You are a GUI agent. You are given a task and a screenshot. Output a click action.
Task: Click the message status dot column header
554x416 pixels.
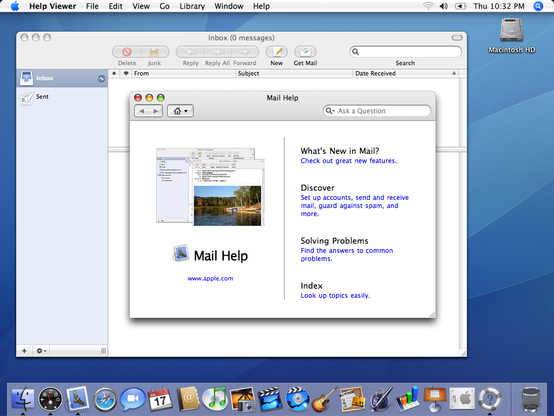coord(114,74)
